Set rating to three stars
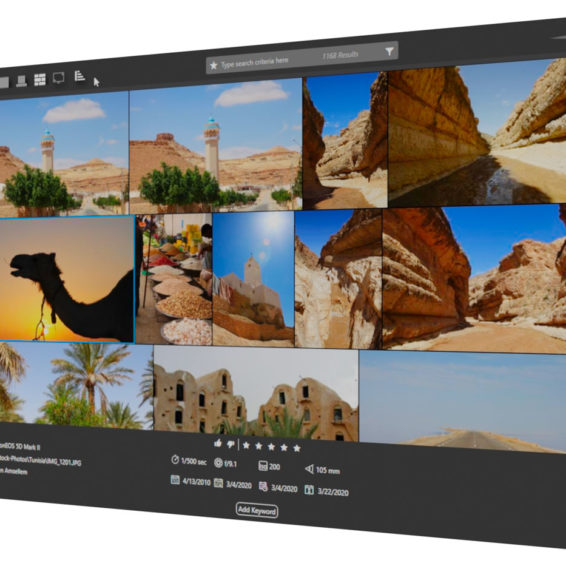The height and width of the screenshot is (566, 566). point(271,447)
